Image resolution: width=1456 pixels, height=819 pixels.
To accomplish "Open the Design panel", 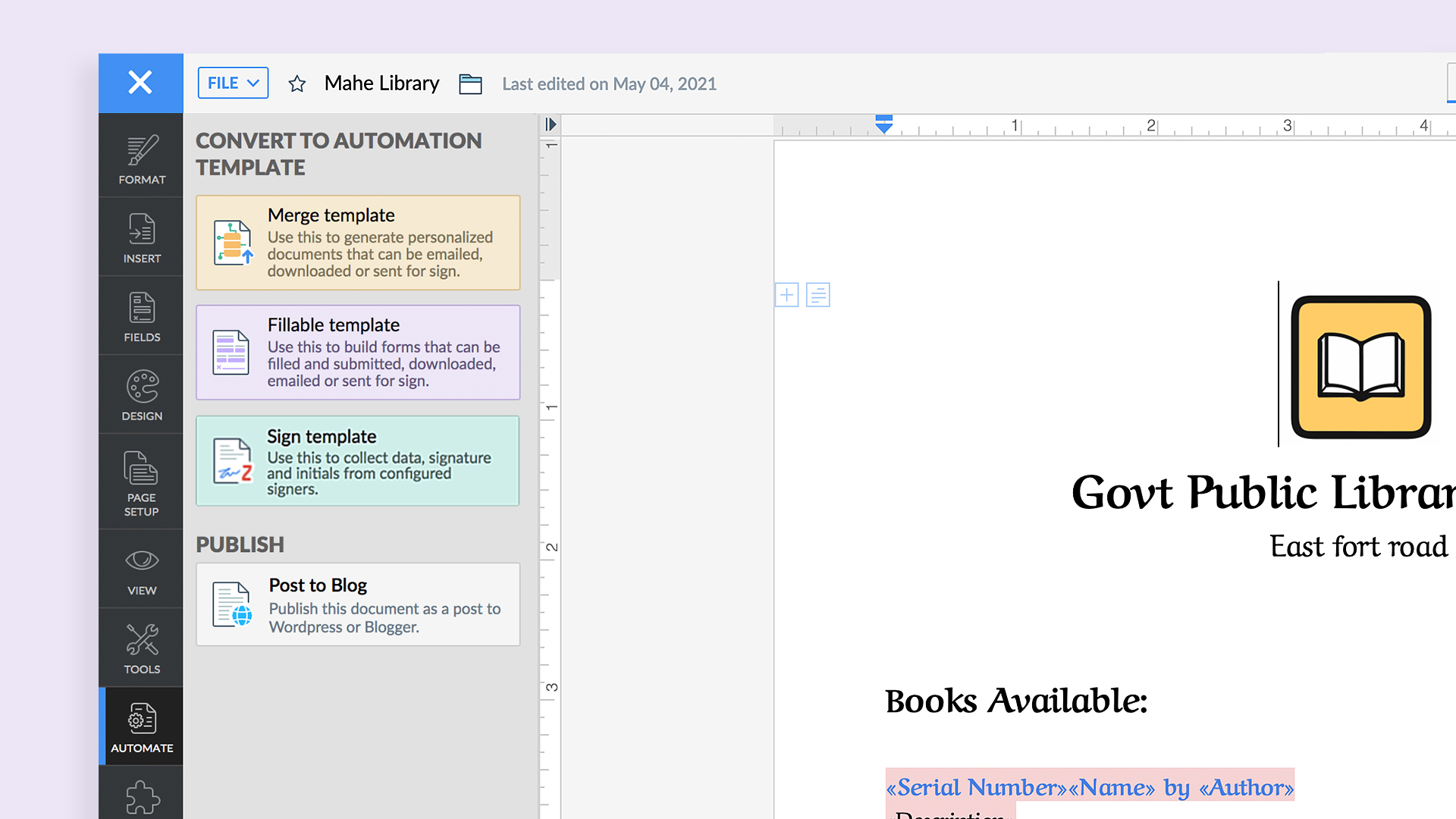I will [x=142, y=396].
